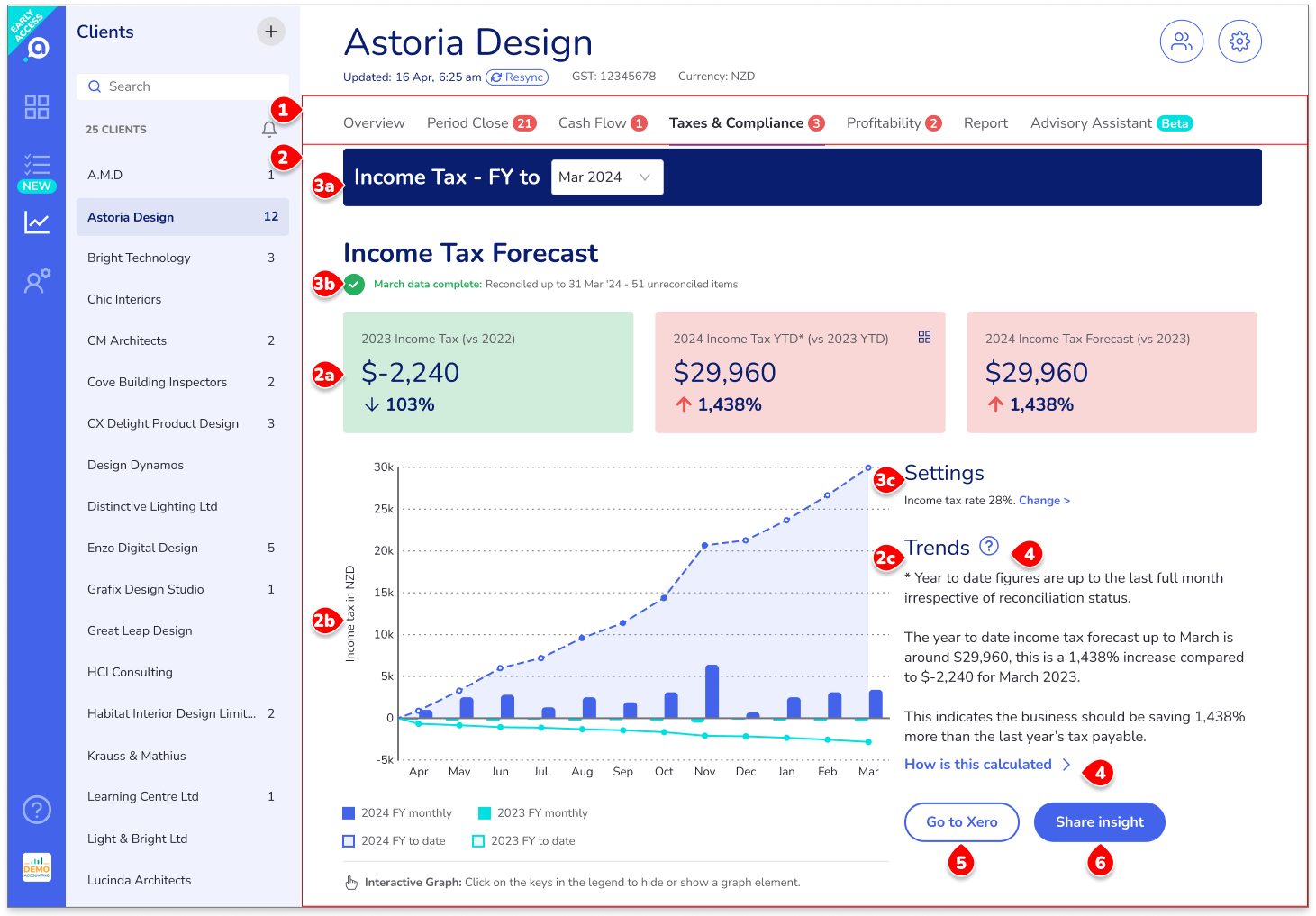Viewport: 1316px width, 916px height.
Task: Open the team users icon at top right
Action: (x=1182, y=41)
